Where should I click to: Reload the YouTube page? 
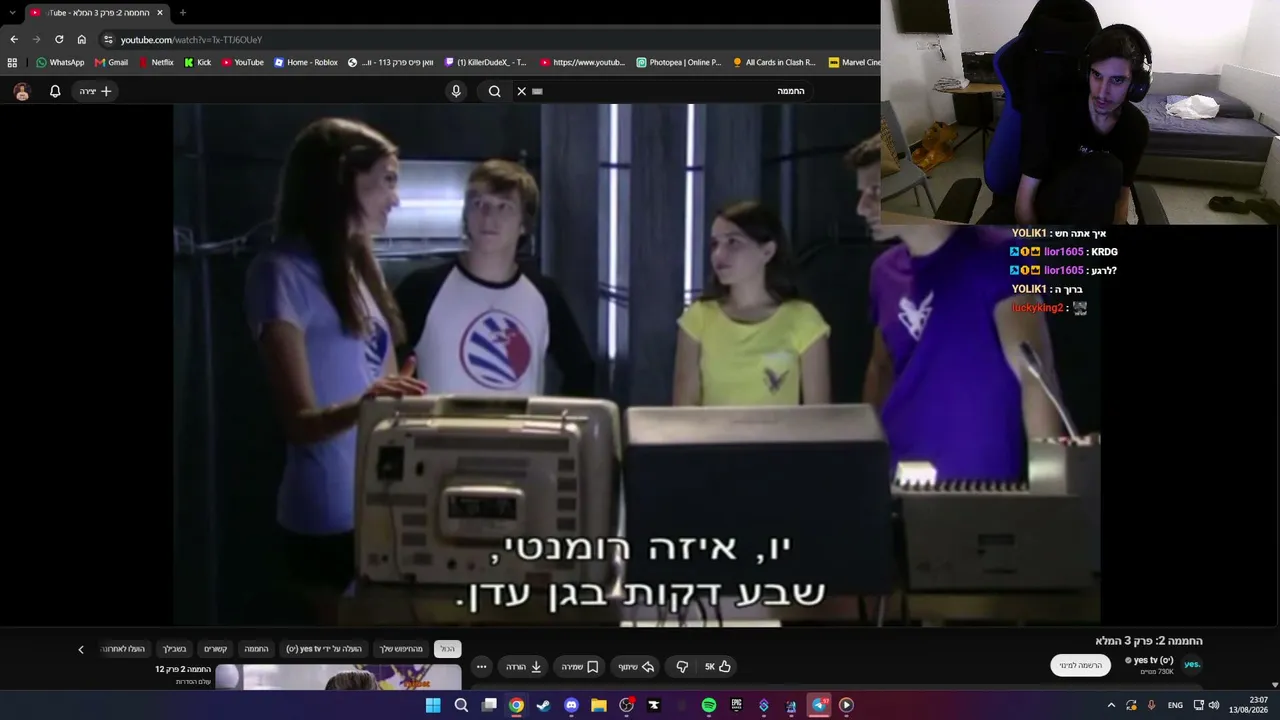(59, 39)
